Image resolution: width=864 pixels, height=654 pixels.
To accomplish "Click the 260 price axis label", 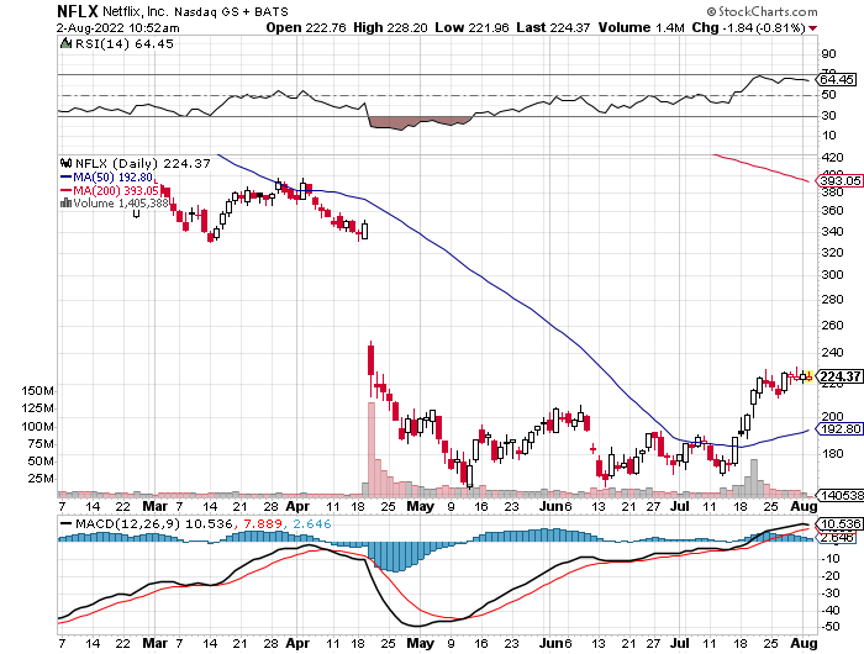I will pos(831,325).
